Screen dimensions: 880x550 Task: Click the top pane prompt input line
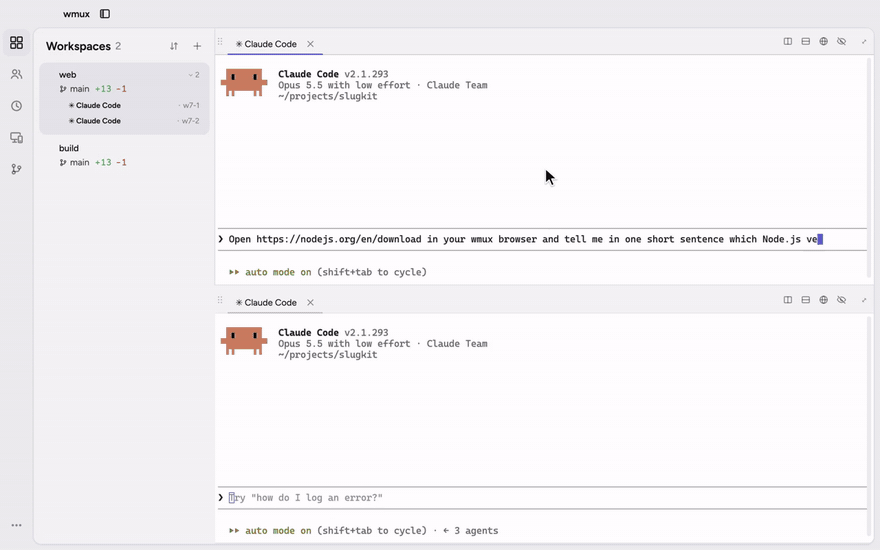point(542,240)
